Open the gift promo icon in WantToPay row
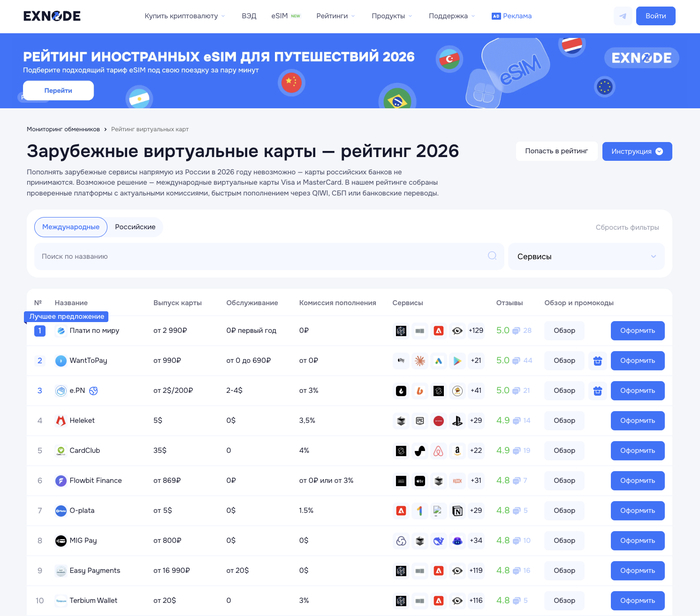 coord(597,361)
